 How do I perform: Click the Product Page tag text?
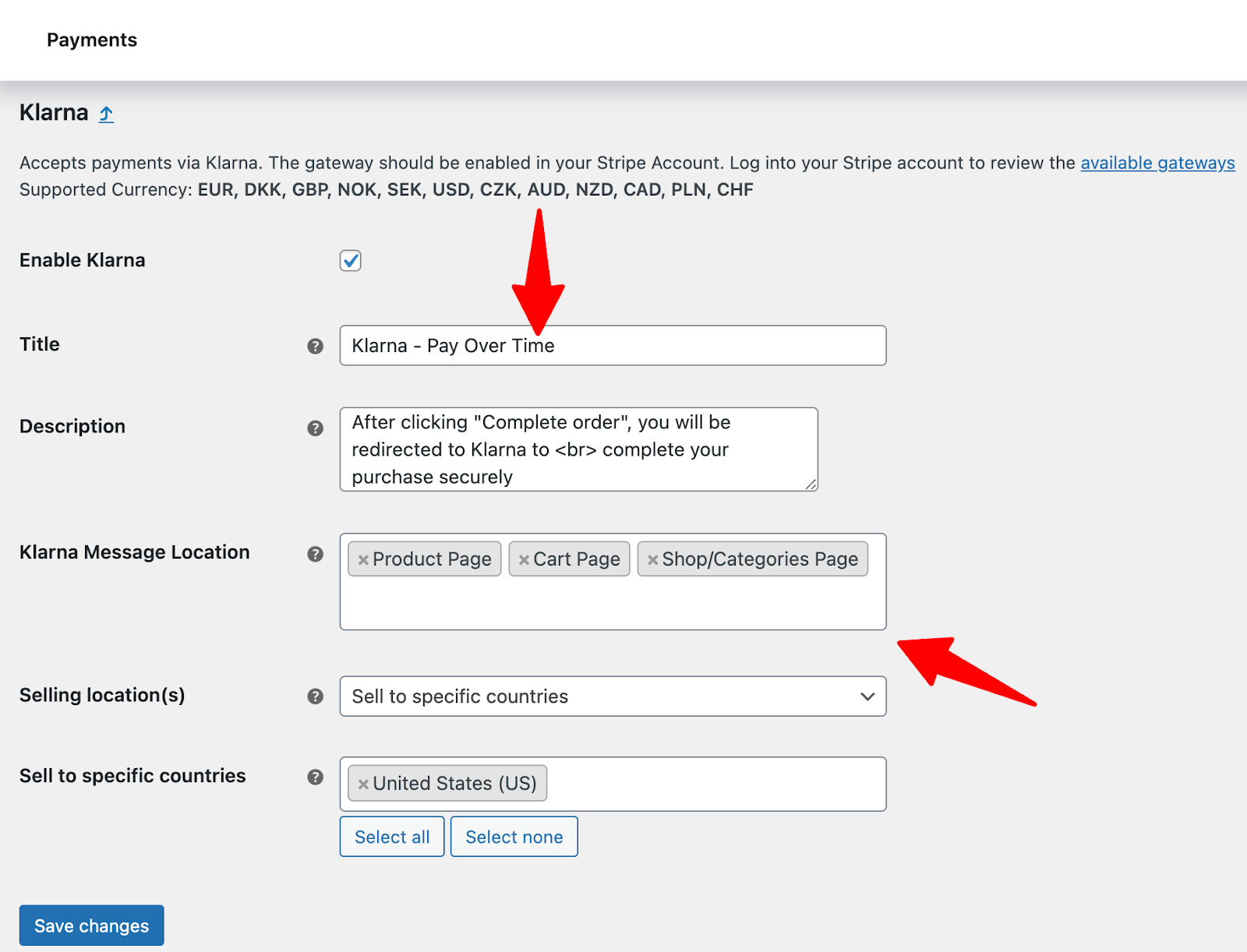point(432,559)
